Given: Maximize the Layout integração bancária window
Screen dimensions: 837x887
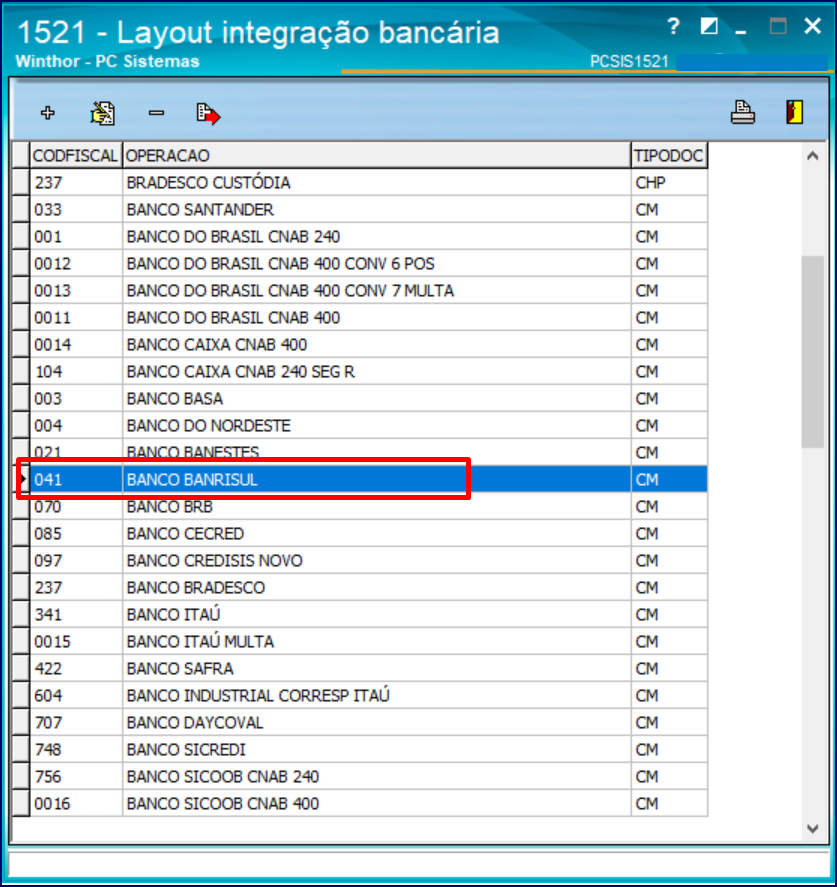Looking at the screenshot, I should 778,26.
